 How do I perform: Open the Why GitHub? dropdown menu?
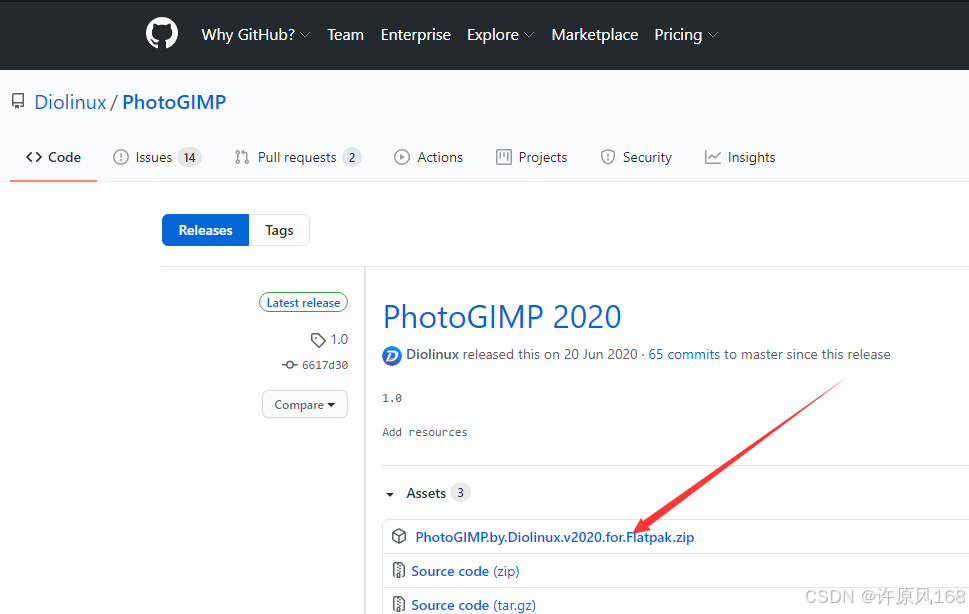point(255,35)
